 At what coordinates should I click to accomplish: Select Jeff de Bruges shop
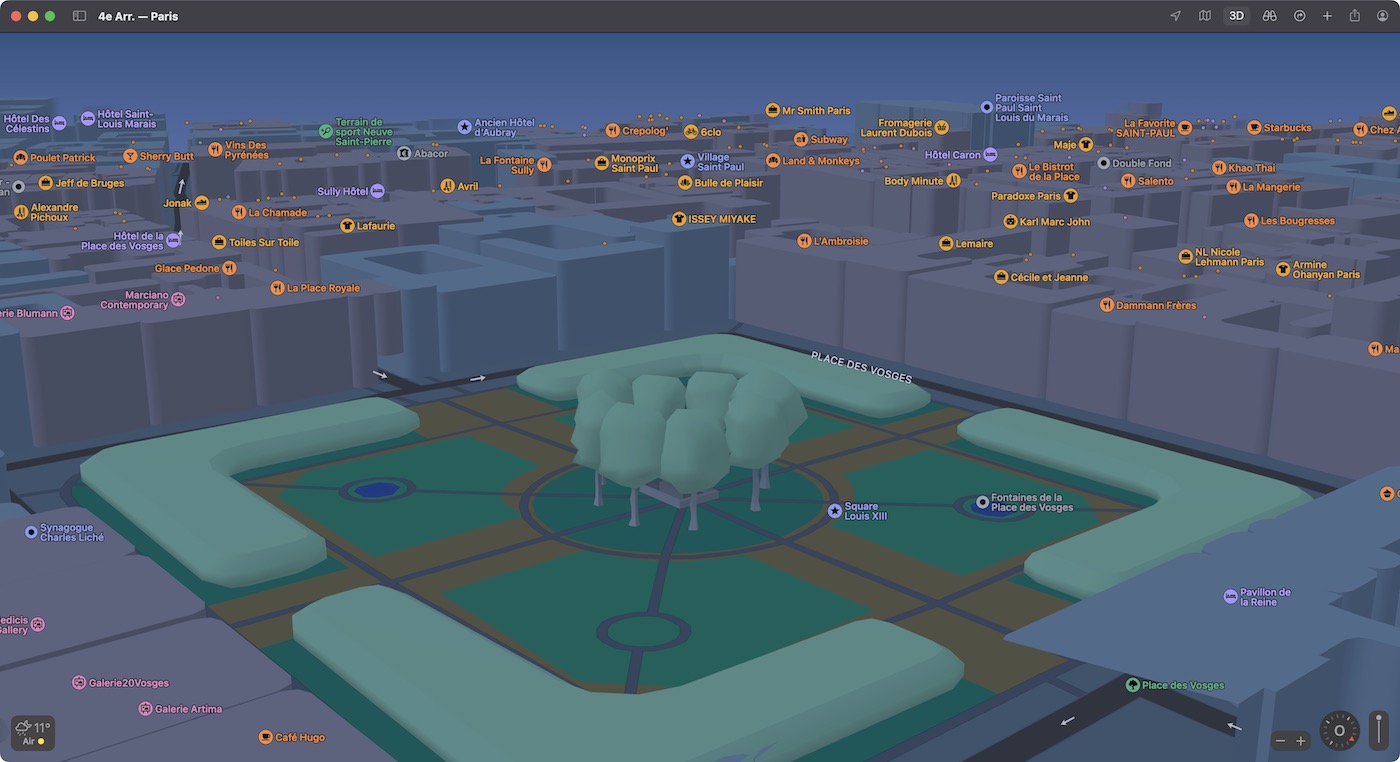click(x=45, y=183)
